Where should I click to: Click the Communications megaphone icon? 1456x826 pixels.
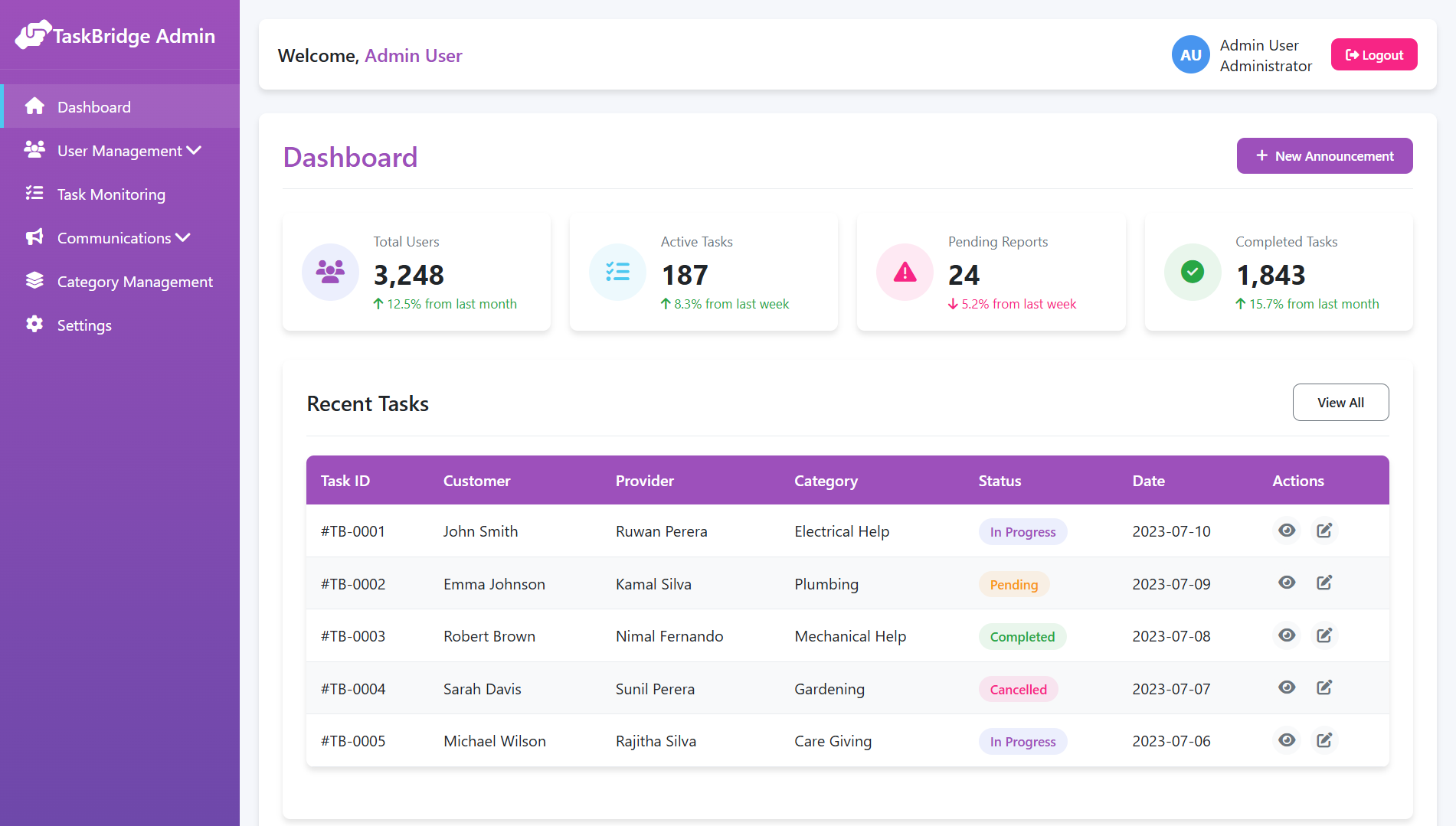click(x=34, y=237)
